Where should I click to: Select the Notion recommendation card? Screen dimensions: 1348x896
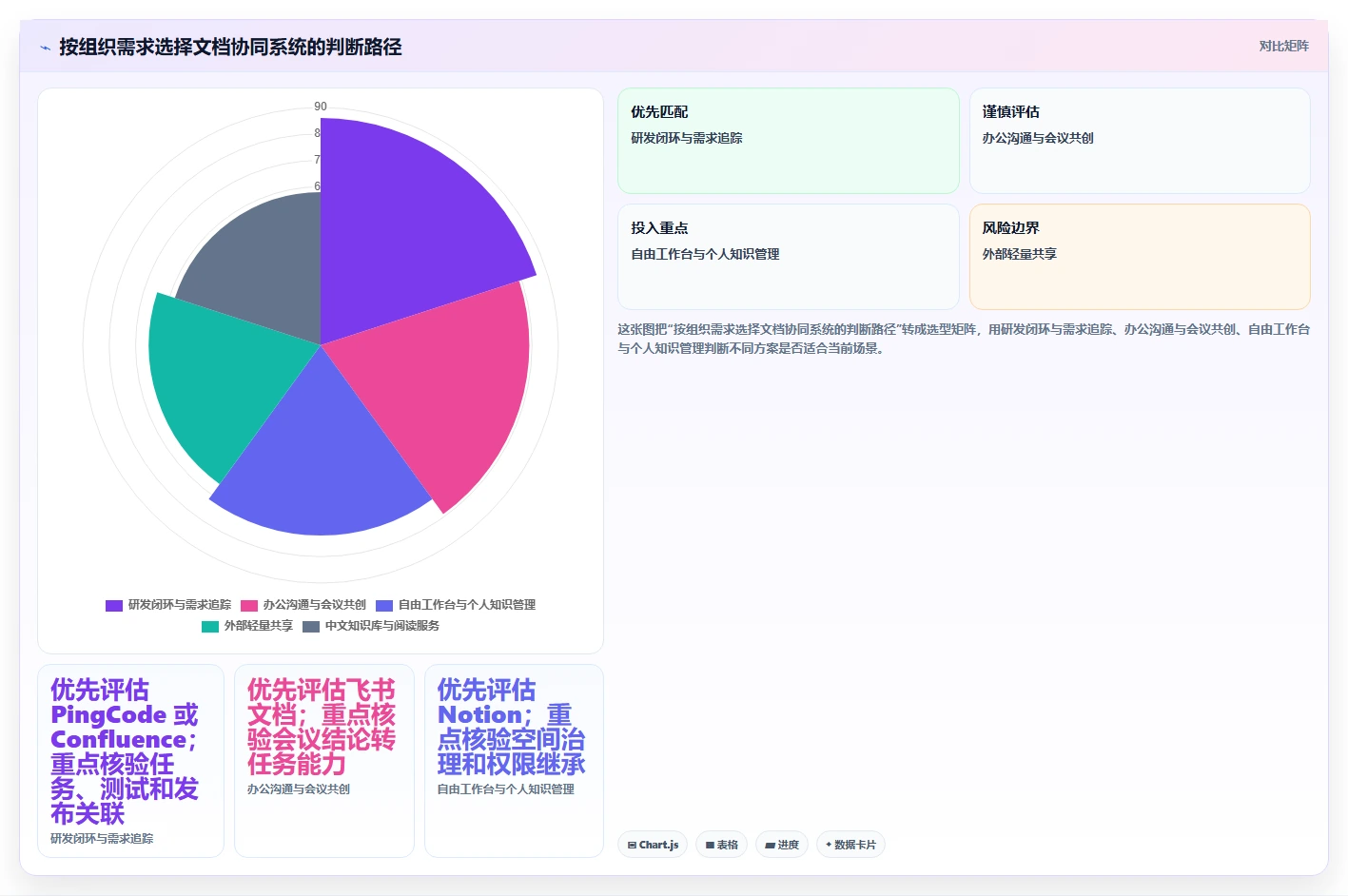(x=514, y=761)
